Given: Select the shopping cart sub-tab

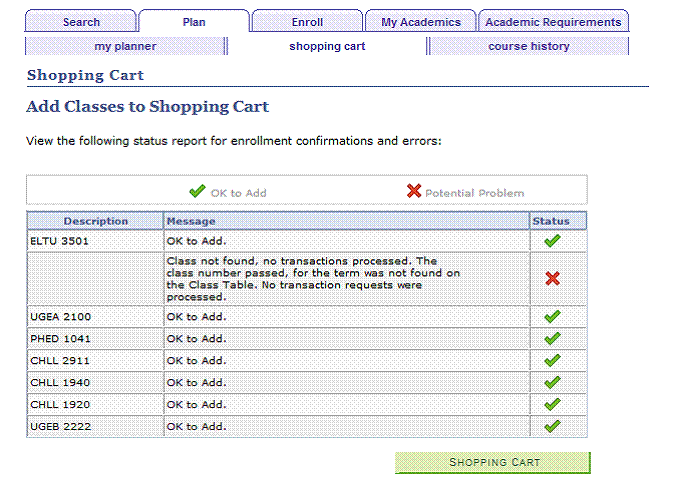Looking at the screenshot, I should pyautogui.click(x=327, y=46).
